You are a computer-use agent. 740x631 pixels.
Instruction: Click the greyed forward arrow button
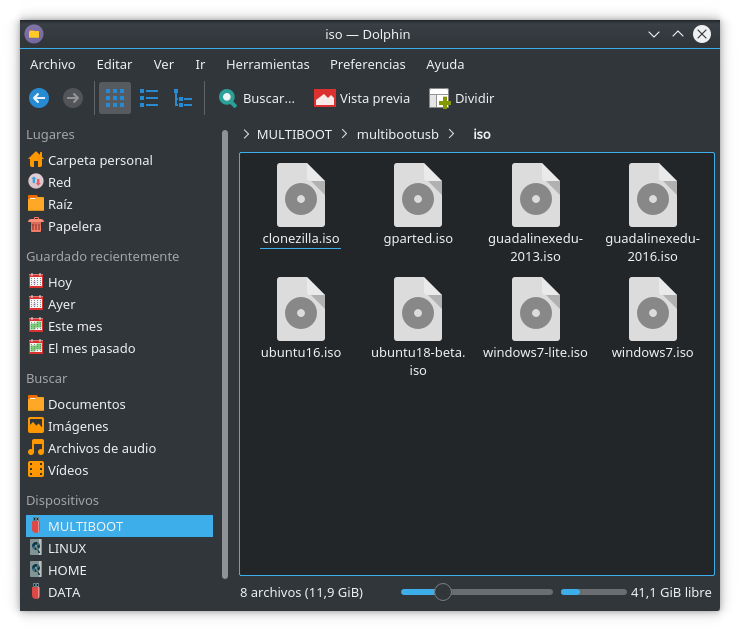(73, 98)
